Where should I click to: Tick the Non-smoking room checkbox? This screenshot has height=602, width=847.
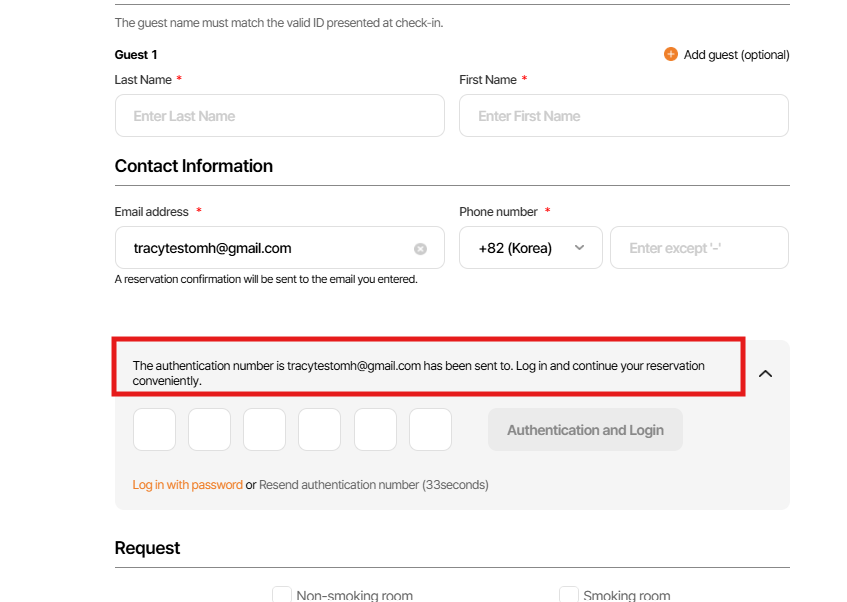[x=282, y=594]
